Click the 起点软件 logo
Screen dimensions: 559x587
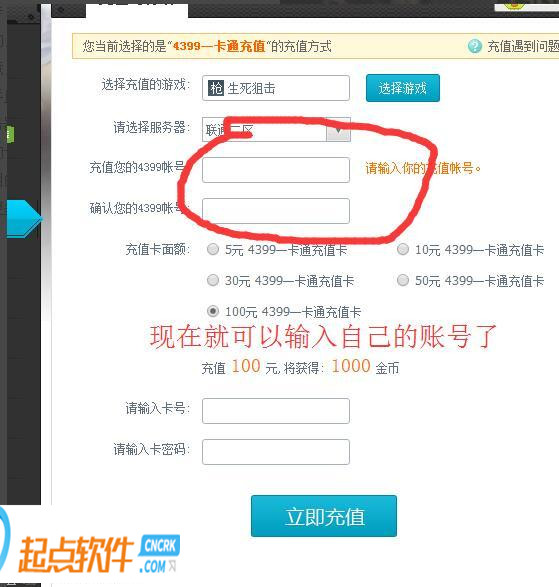[76, 555]
